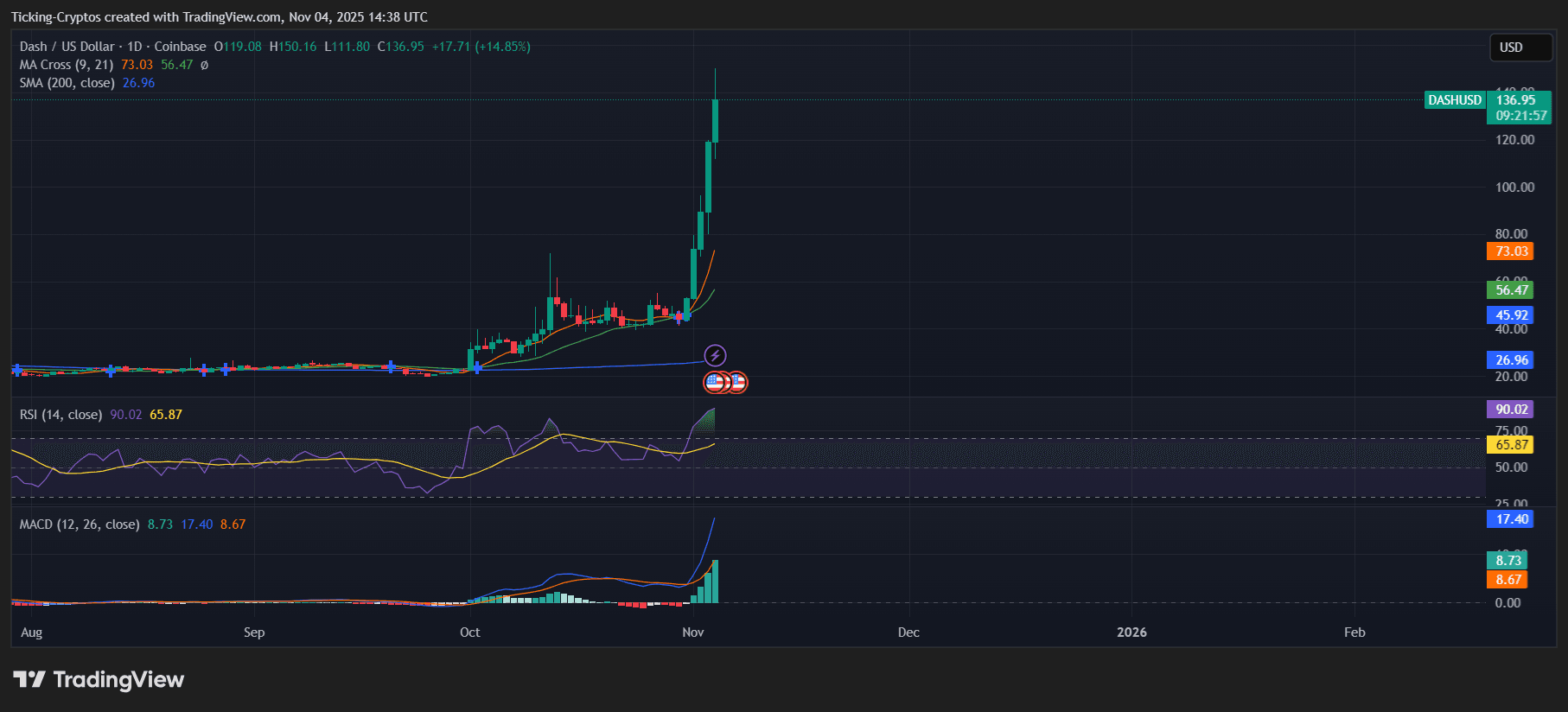1568x712 pixels.
Task: Click the 2026 label on the time axis
Action: coord(1131,633)
